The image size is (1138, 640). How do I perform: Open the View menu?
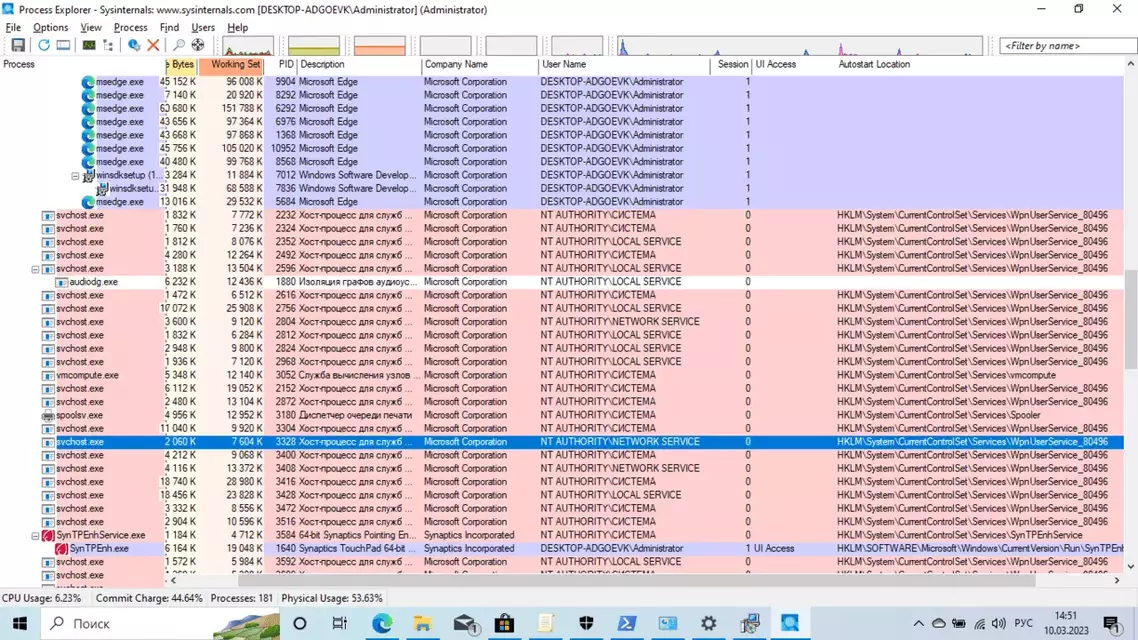[x=91, y=28]
